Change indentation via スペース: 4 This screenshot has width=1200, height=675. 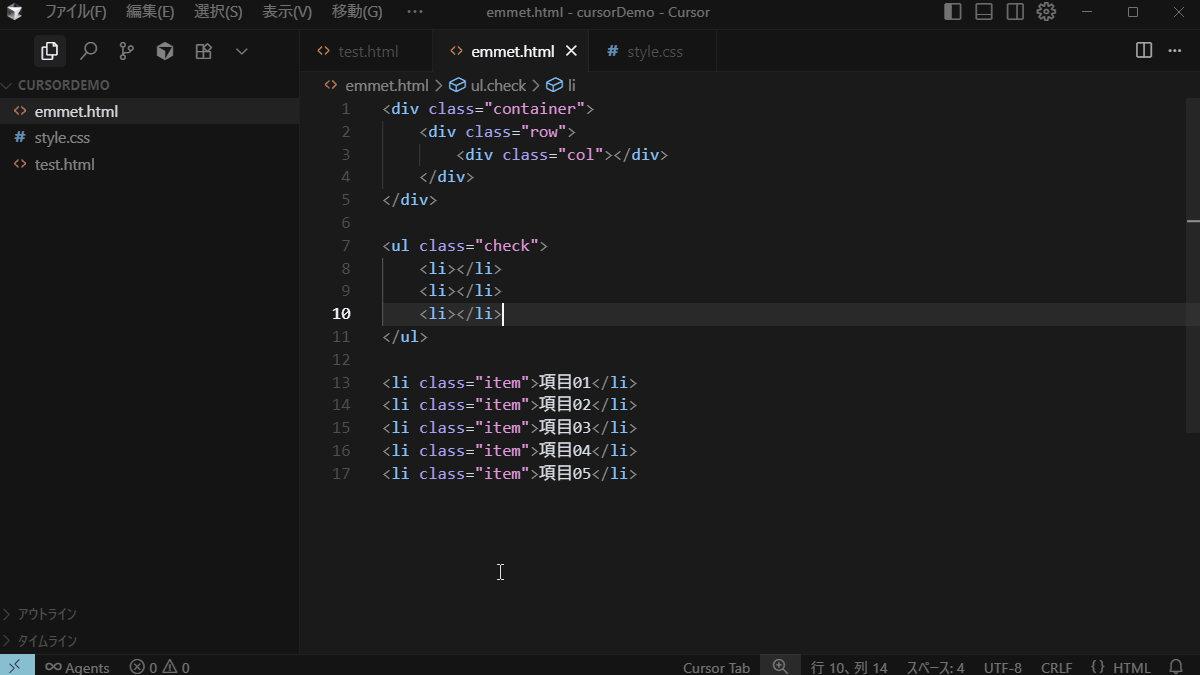point(935,667)
